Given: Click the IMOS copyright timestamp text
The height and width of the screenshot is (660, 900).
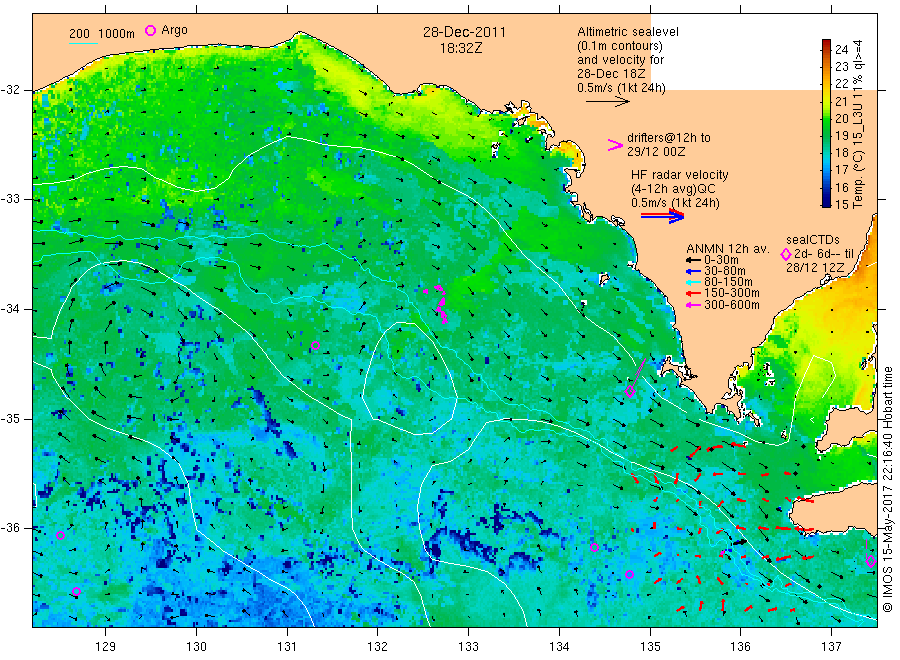Looking at the screenshot, I should coord(887,489).
